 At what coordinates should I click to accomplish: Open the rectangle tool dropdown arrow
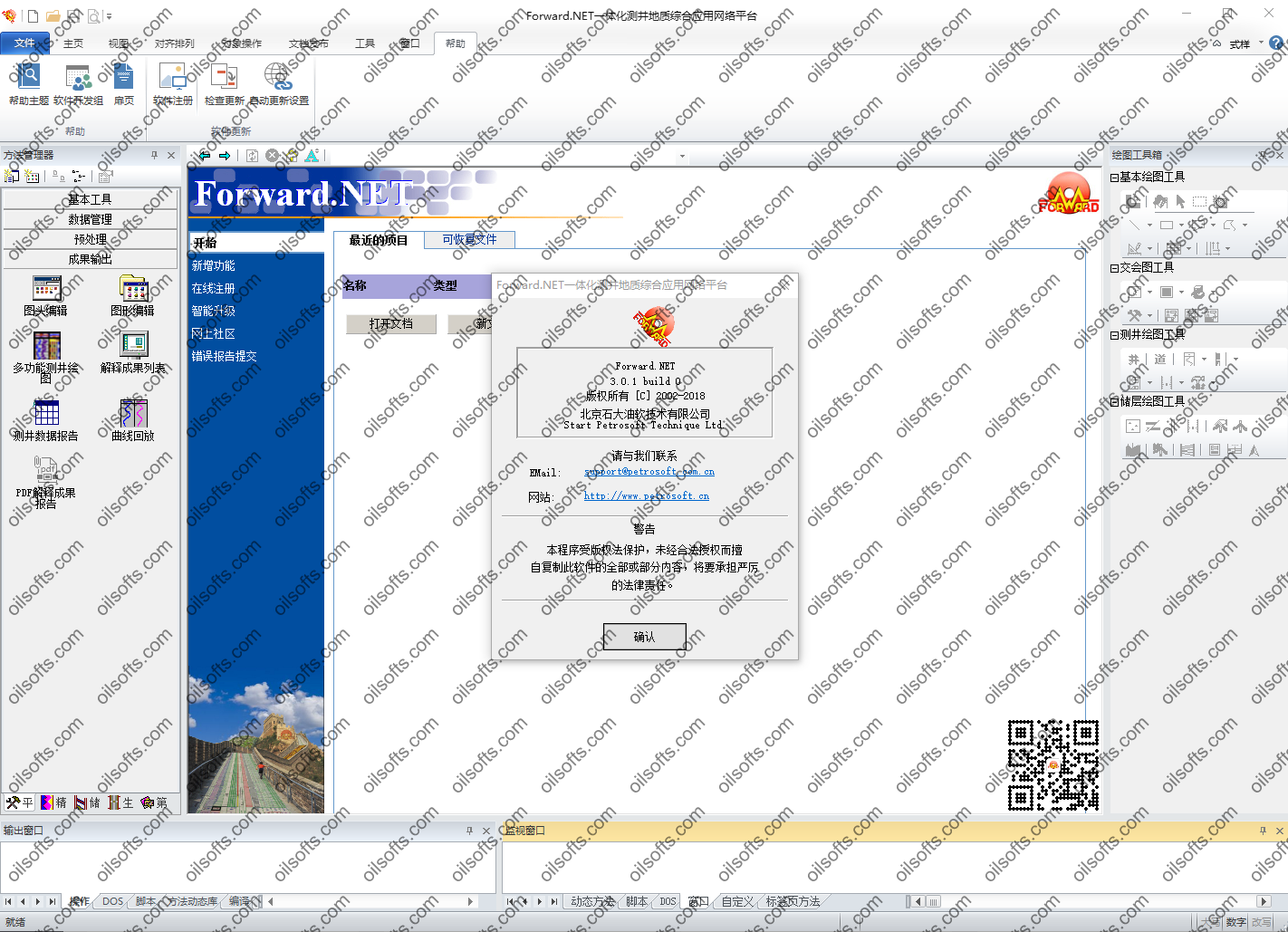[1180, 225]
